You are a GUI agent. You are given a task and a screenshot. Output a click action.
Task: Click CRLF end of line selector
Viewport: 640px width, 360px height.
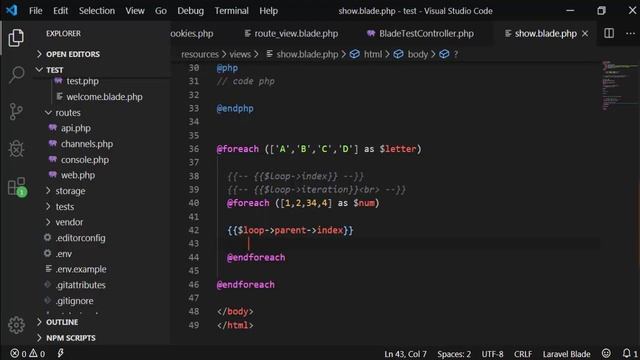(523, 354)
